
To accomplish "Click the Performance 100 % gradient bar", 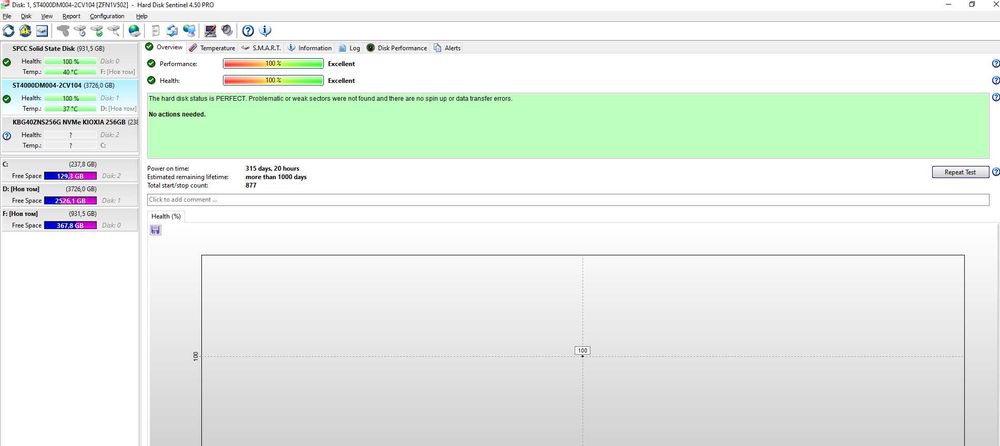I will 273,64.
